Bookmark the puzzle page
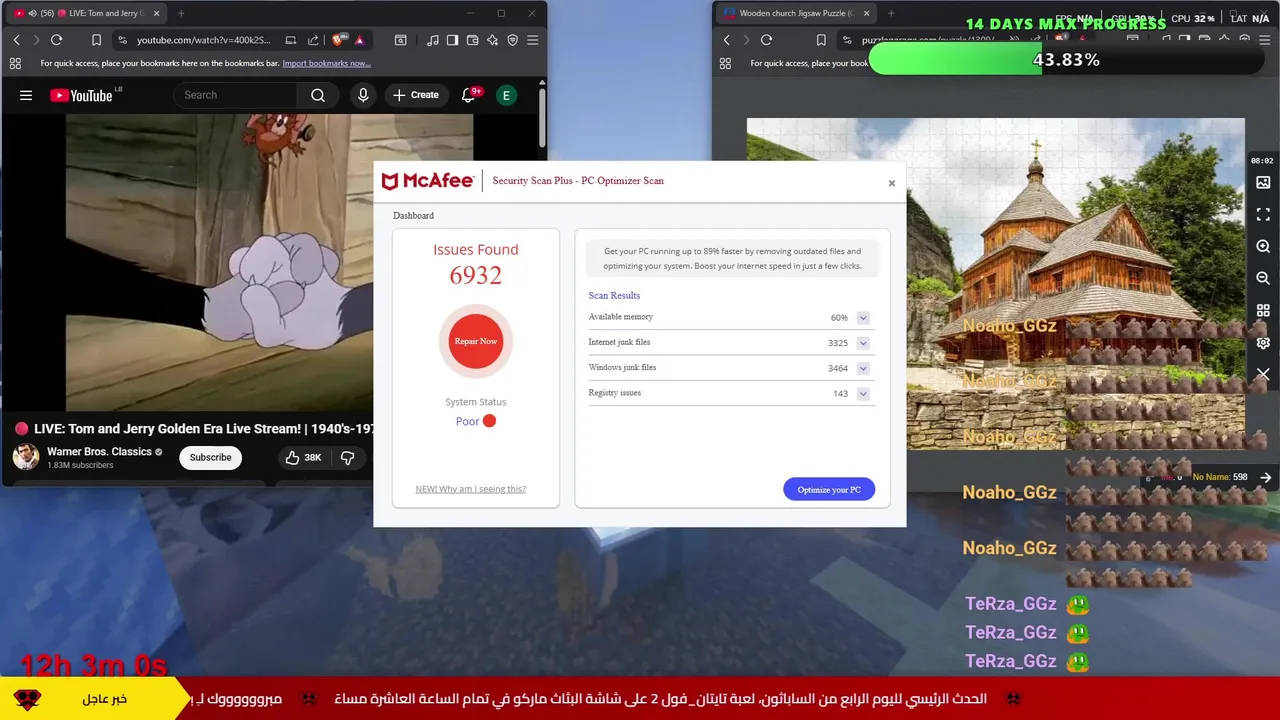 (821, 40)
